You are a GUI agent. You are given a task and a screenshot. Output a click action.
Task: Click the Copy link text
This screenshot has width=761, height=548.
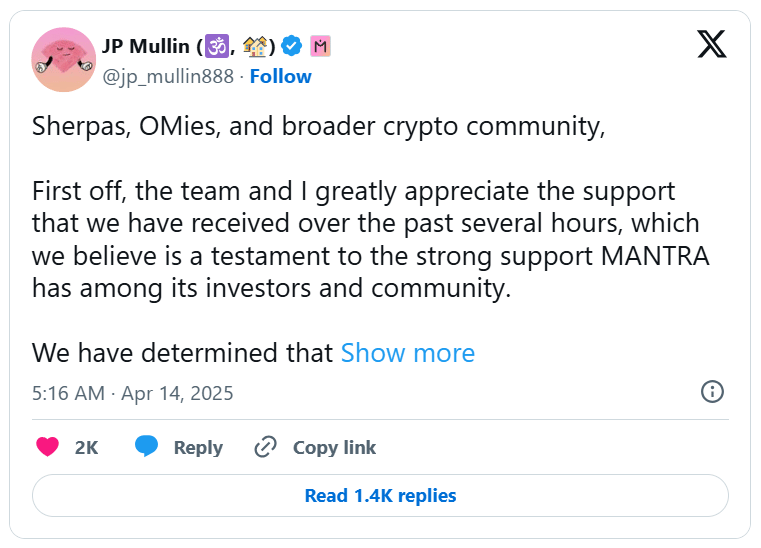point(334,447)
